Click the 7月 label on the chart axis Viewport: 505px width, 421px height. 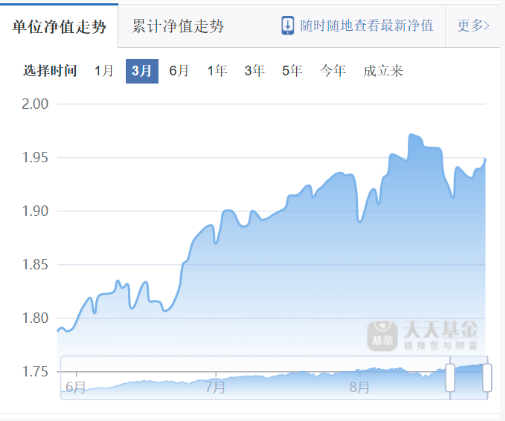click(215, 387)
